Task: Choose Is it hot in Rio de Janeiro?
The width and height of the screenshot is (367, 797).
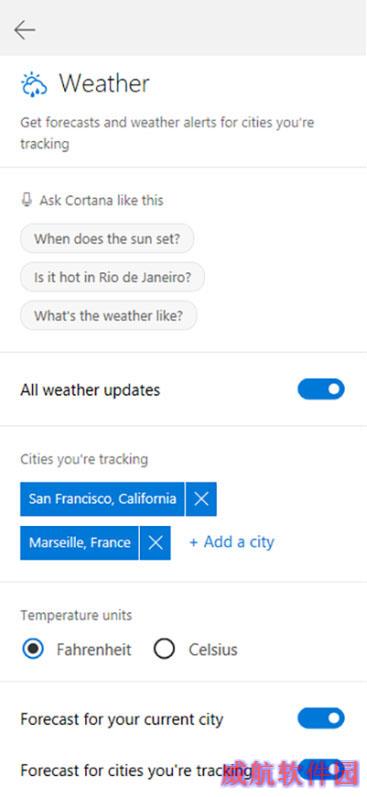Action: pos(112,278)
